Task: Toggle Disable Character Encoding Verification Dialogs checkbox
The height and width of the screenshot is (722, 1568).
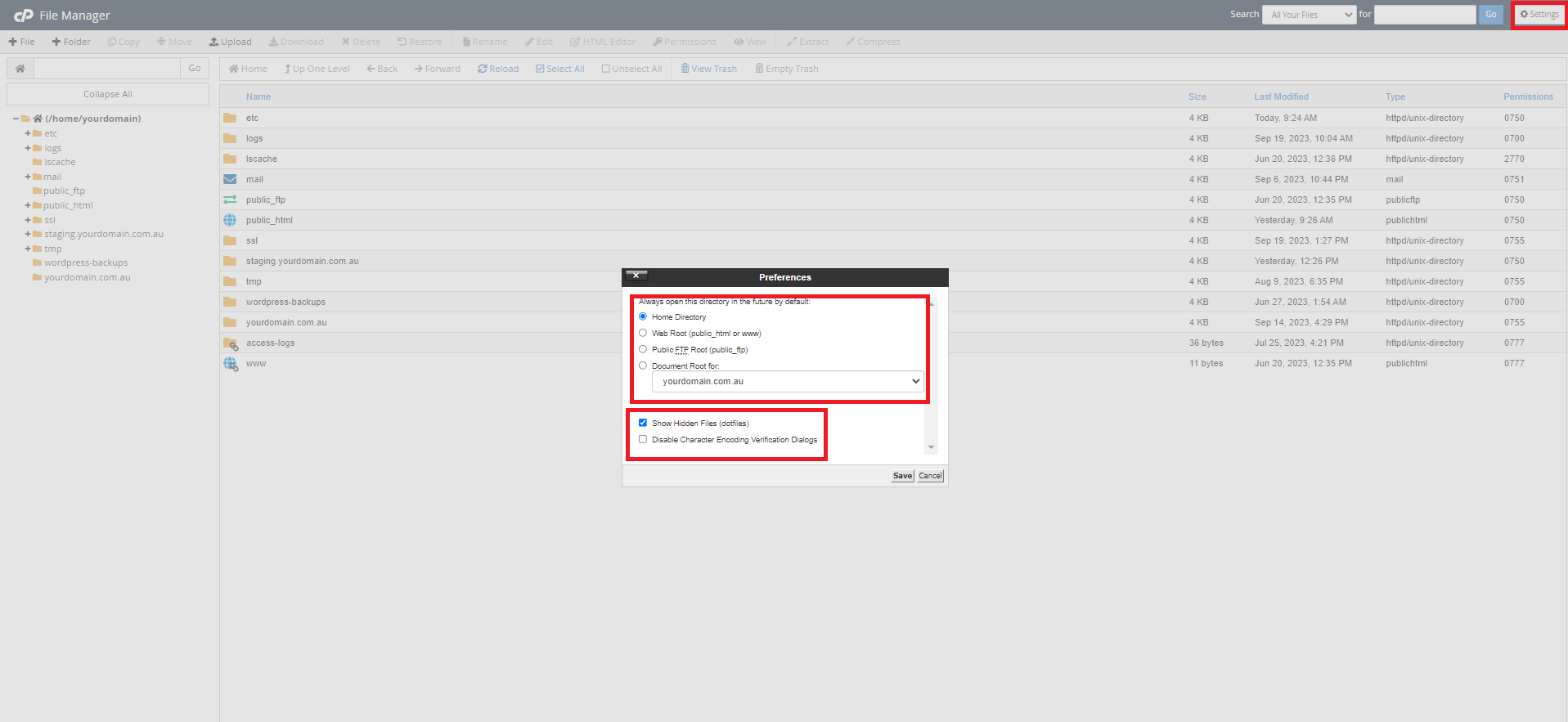Action: click(643, 439)
